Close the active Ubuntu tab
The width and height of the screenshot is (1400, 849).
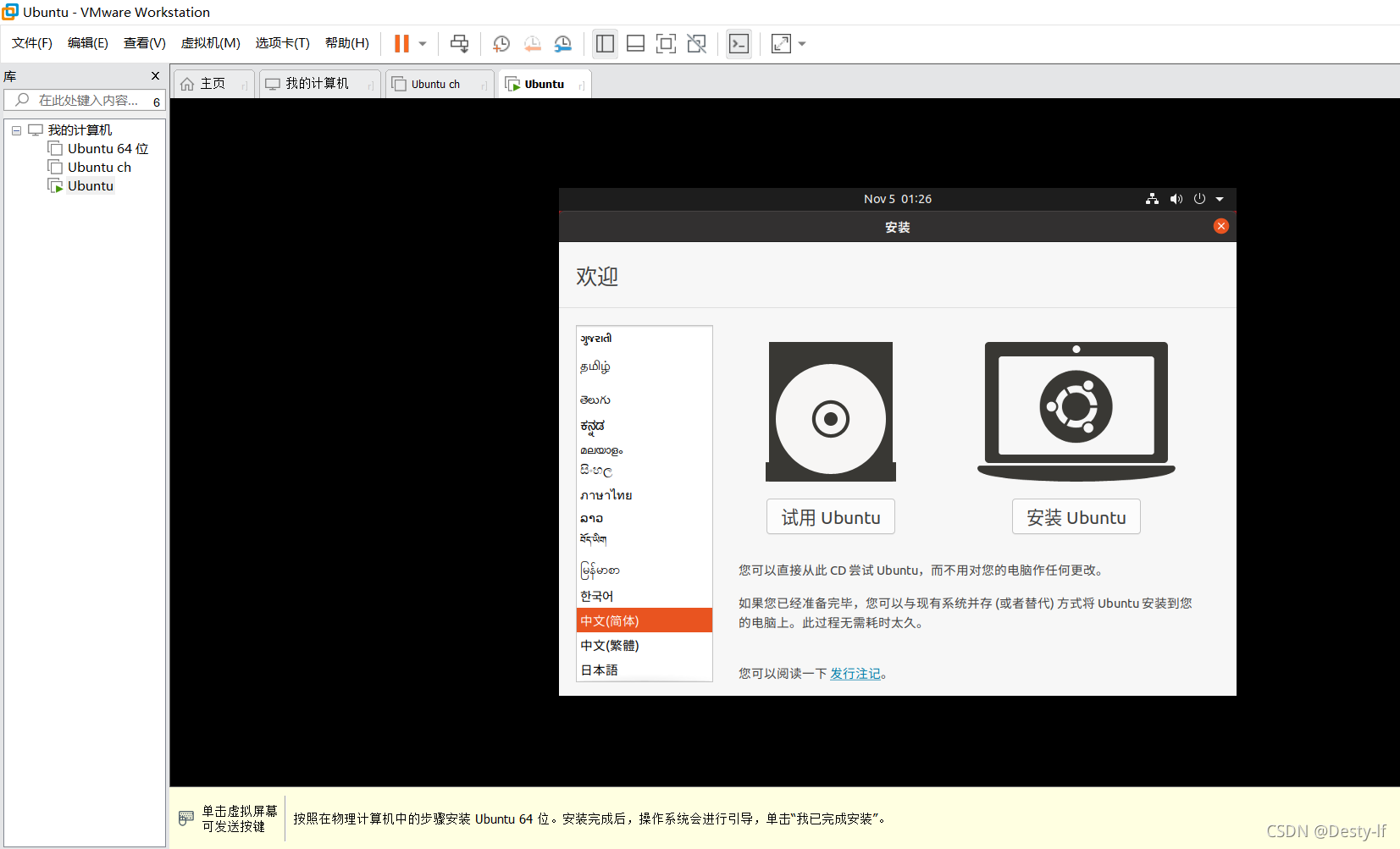click(581, 85)
